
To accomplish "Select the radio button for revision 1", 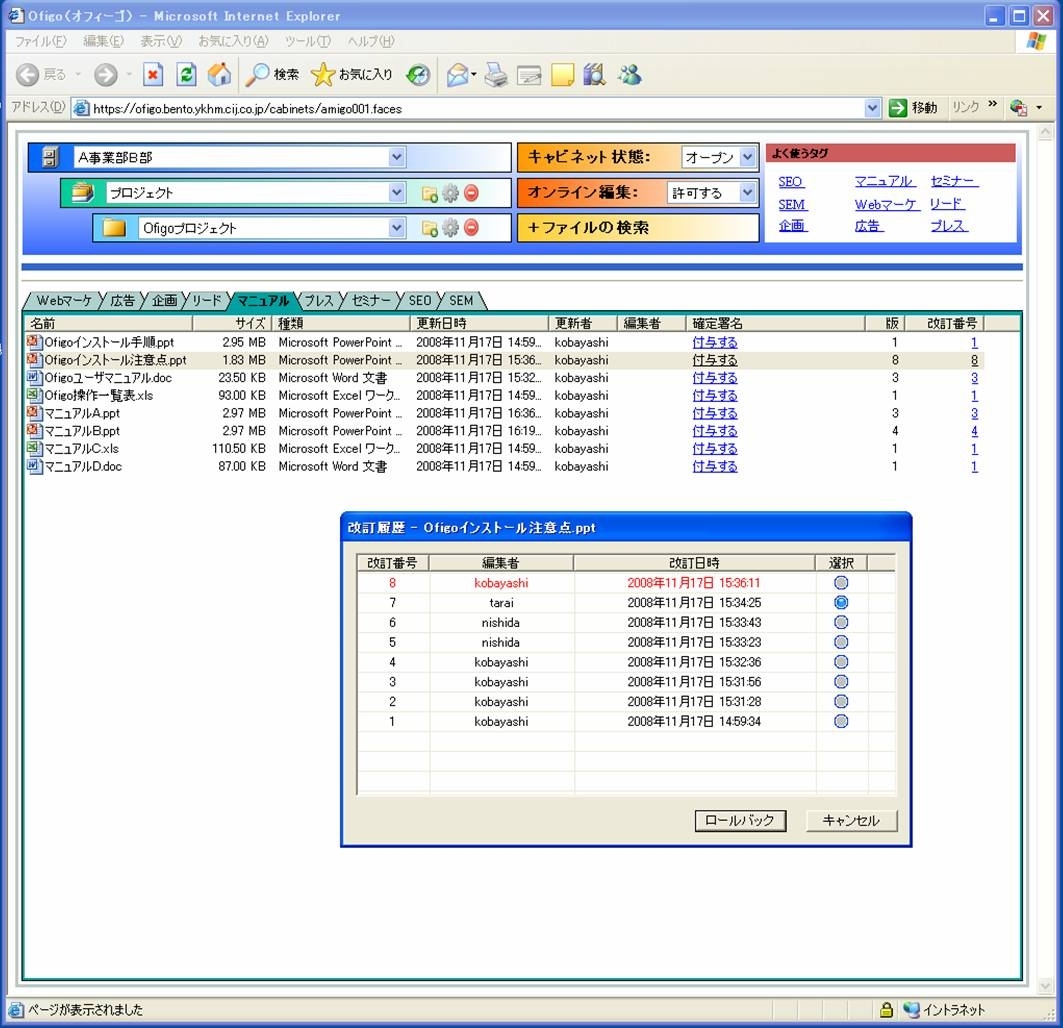I will pos(841,721).
